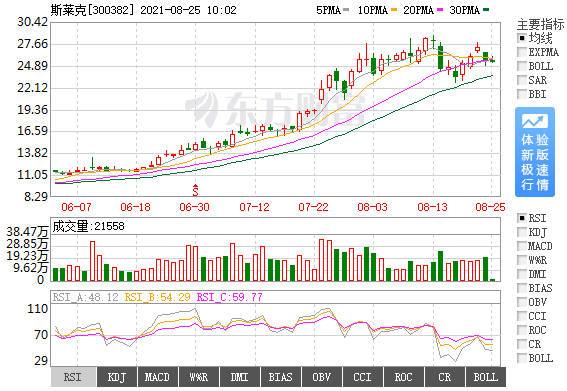Click the 06-18 date axis label
The width and height of the screenshot is (567, 391).
click(x=136, y=207)
